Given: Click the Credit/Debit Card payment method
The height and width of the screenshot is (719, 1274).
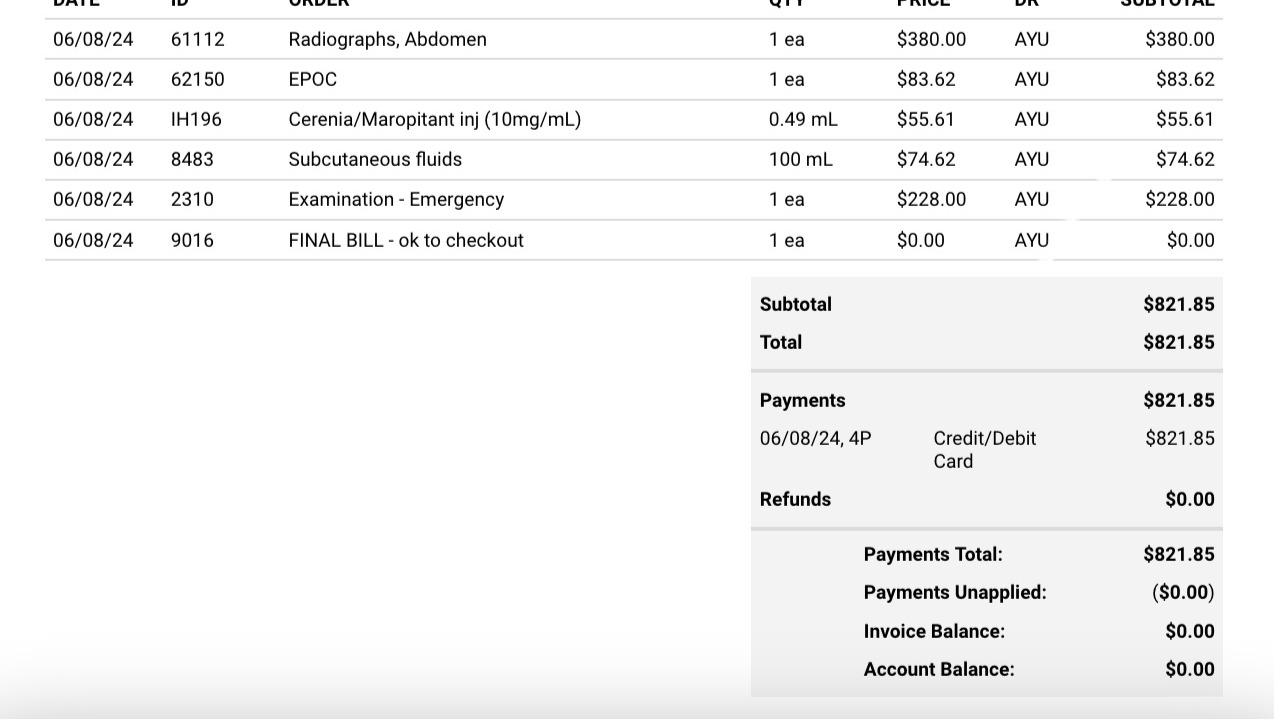Looking at the screenshot, I should 984,450.
